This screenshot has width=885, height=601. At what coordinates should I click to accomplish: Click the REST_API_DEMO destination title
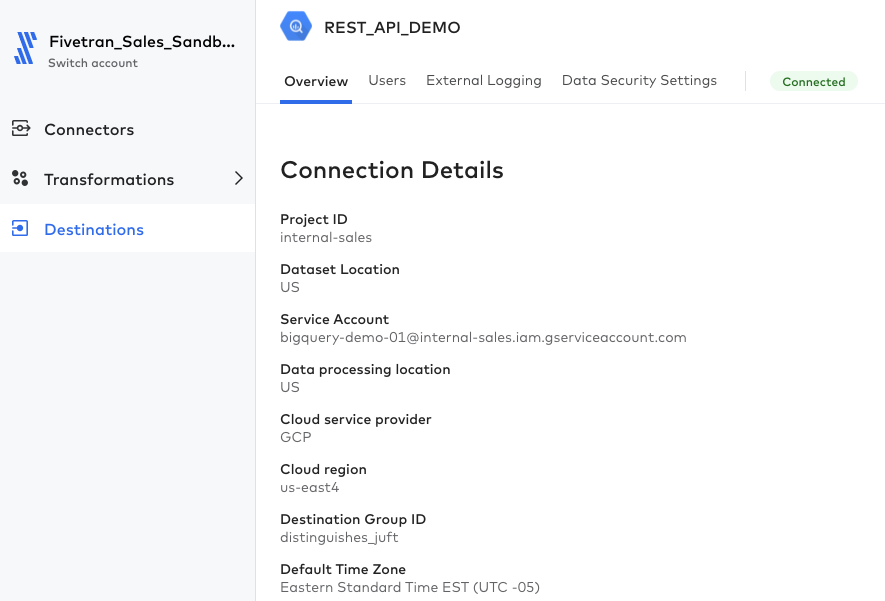(392, 27)
